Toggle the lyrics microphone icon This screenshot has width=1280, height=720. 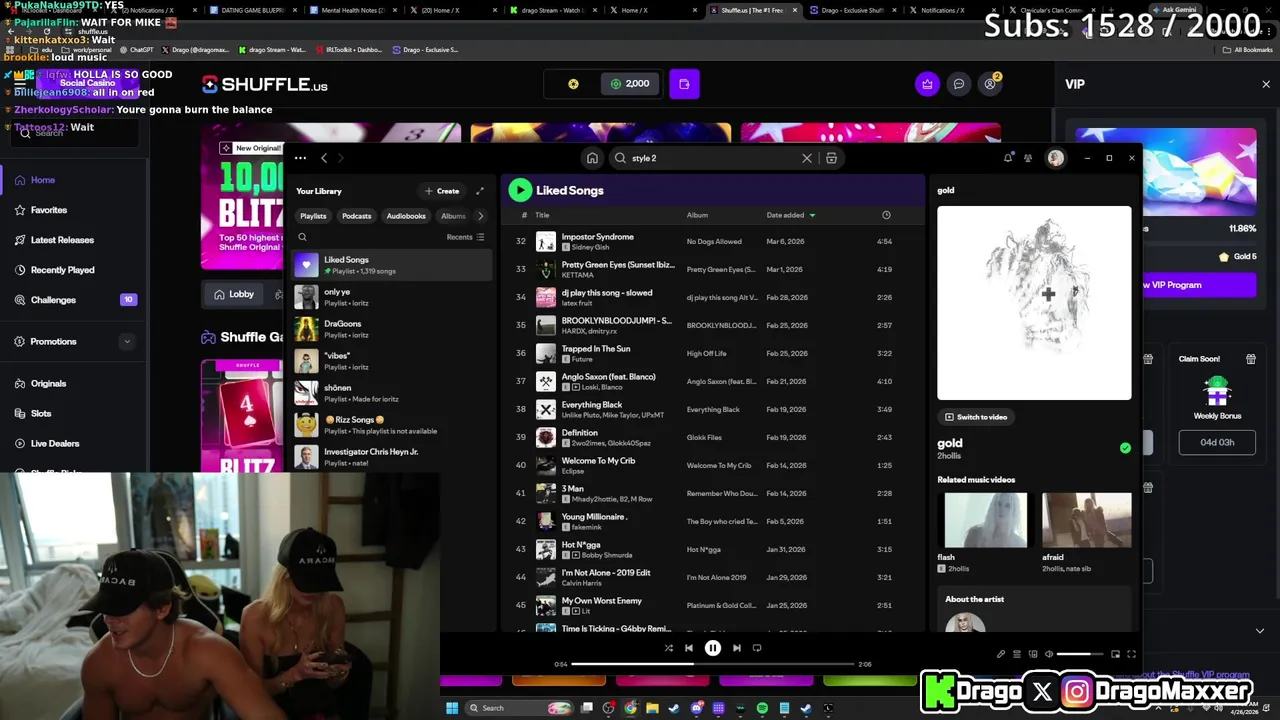[x=1001, y=654]
